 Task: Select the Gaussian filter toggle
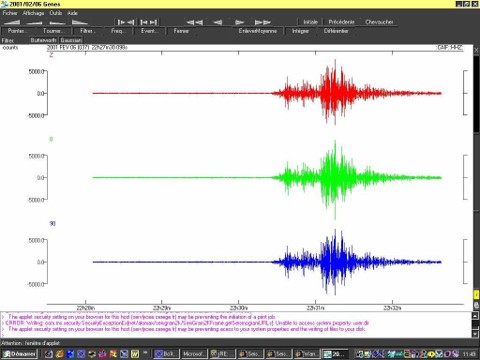tap(71, 40)
